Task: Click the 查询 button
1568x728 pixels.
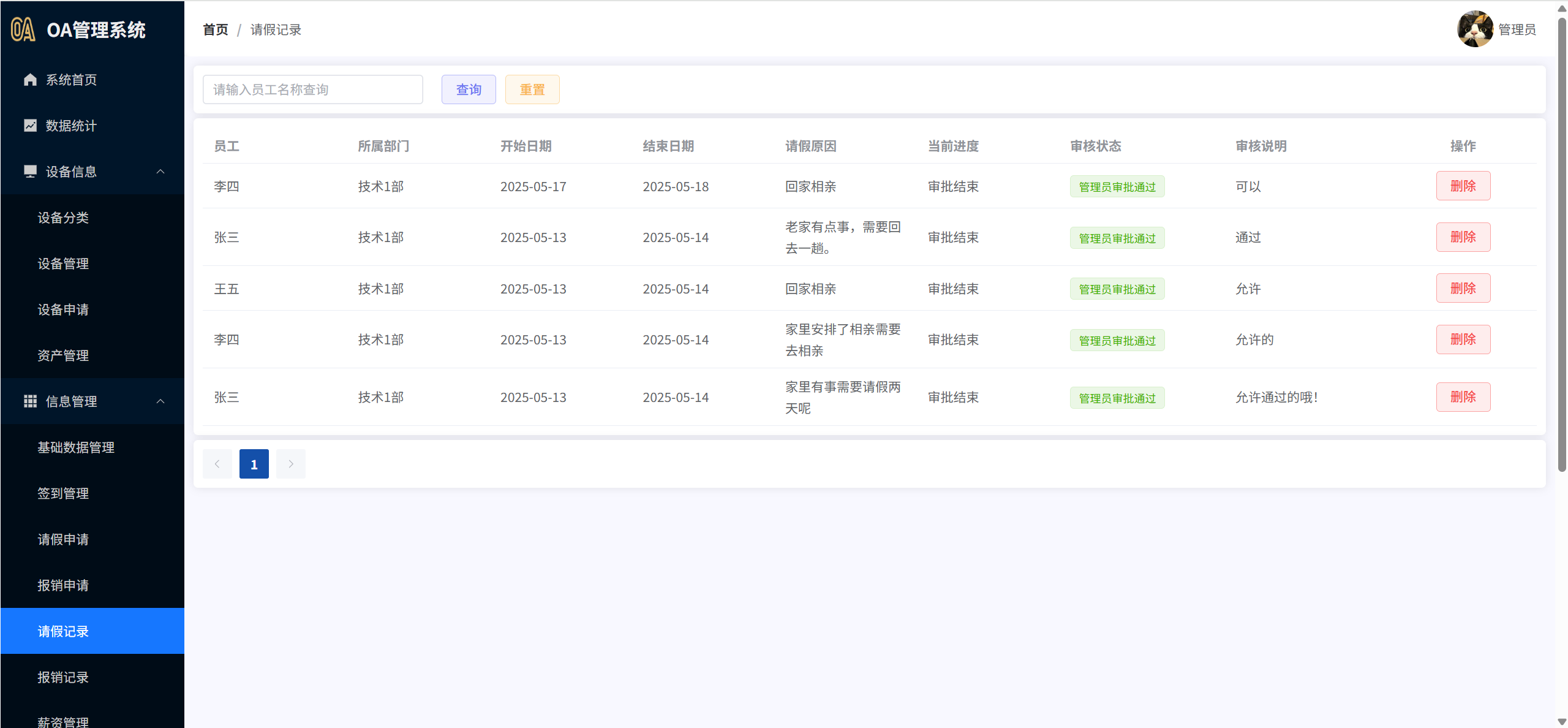Action: [469, 89]
